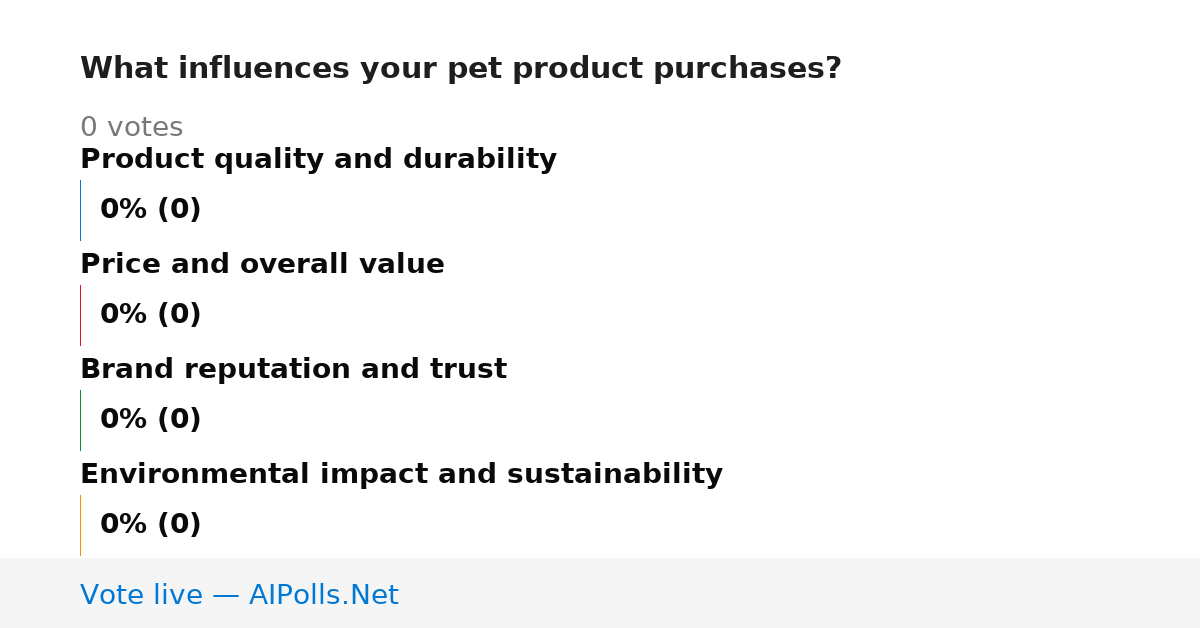
Task: Click the blue Product quality result bar
Action: pyautogui.click(x=80, y=210)
